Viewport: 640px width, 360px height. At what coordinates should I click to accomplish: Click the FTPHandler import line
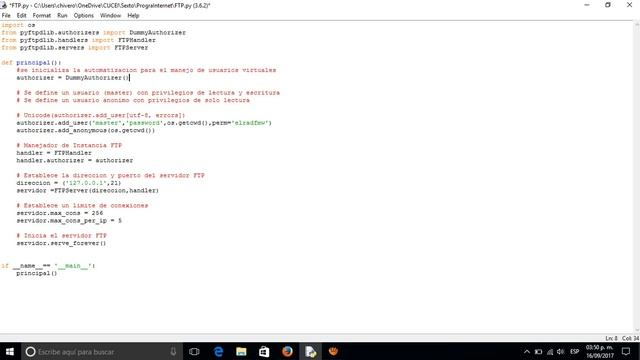pyautogui.click(x=78, y=40)
